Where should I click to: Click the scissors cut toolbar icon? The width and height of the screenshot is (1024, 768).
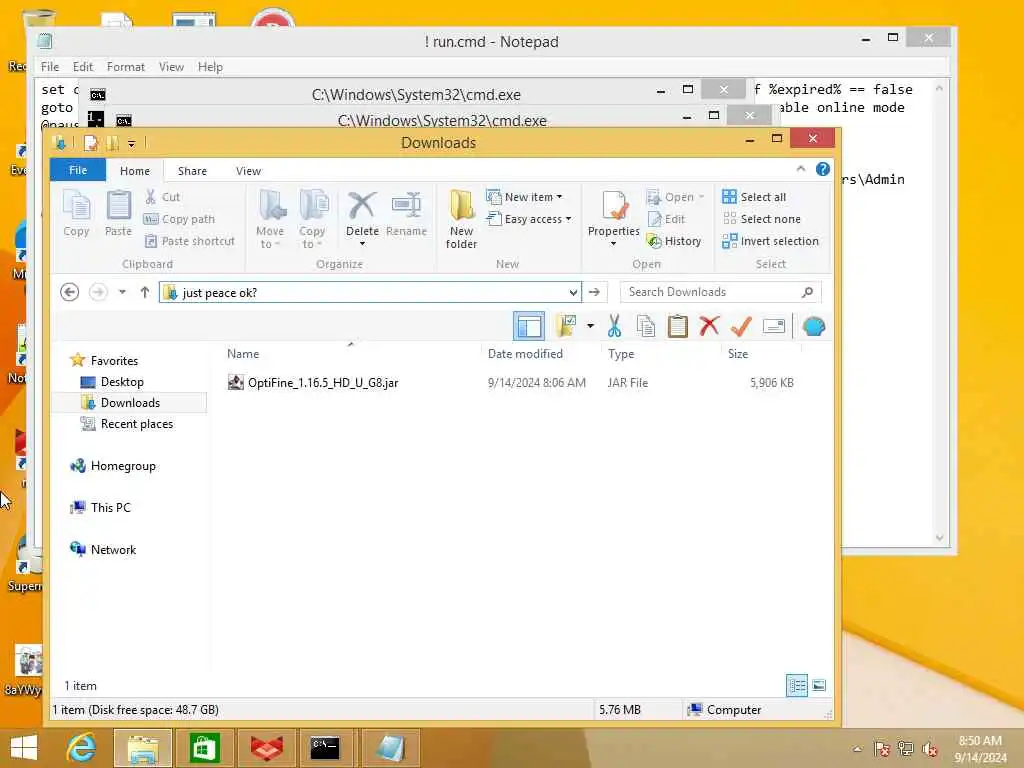[x=614, y=326]
